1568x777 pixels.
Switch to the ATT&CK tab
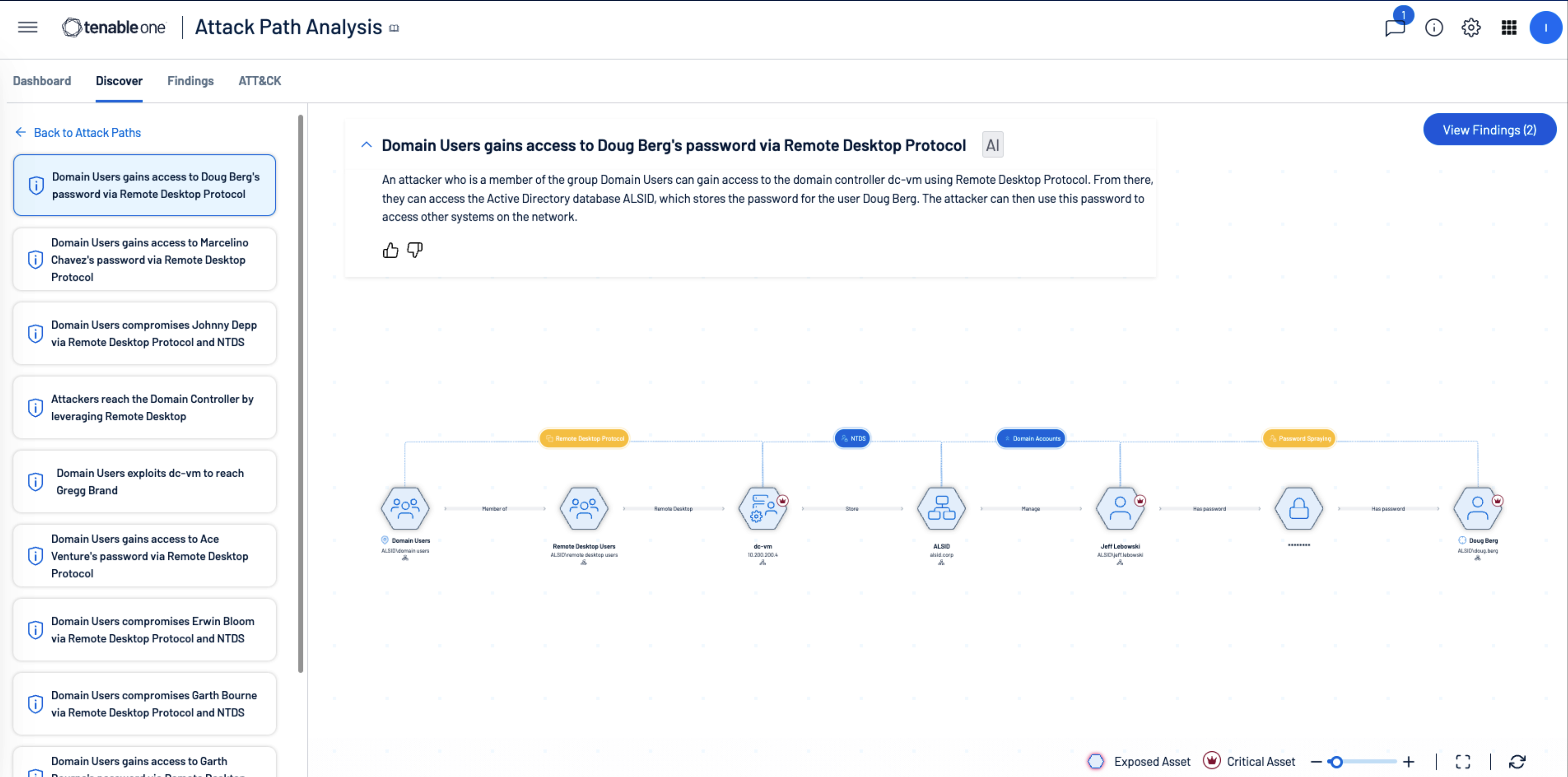tap(260, 81)
